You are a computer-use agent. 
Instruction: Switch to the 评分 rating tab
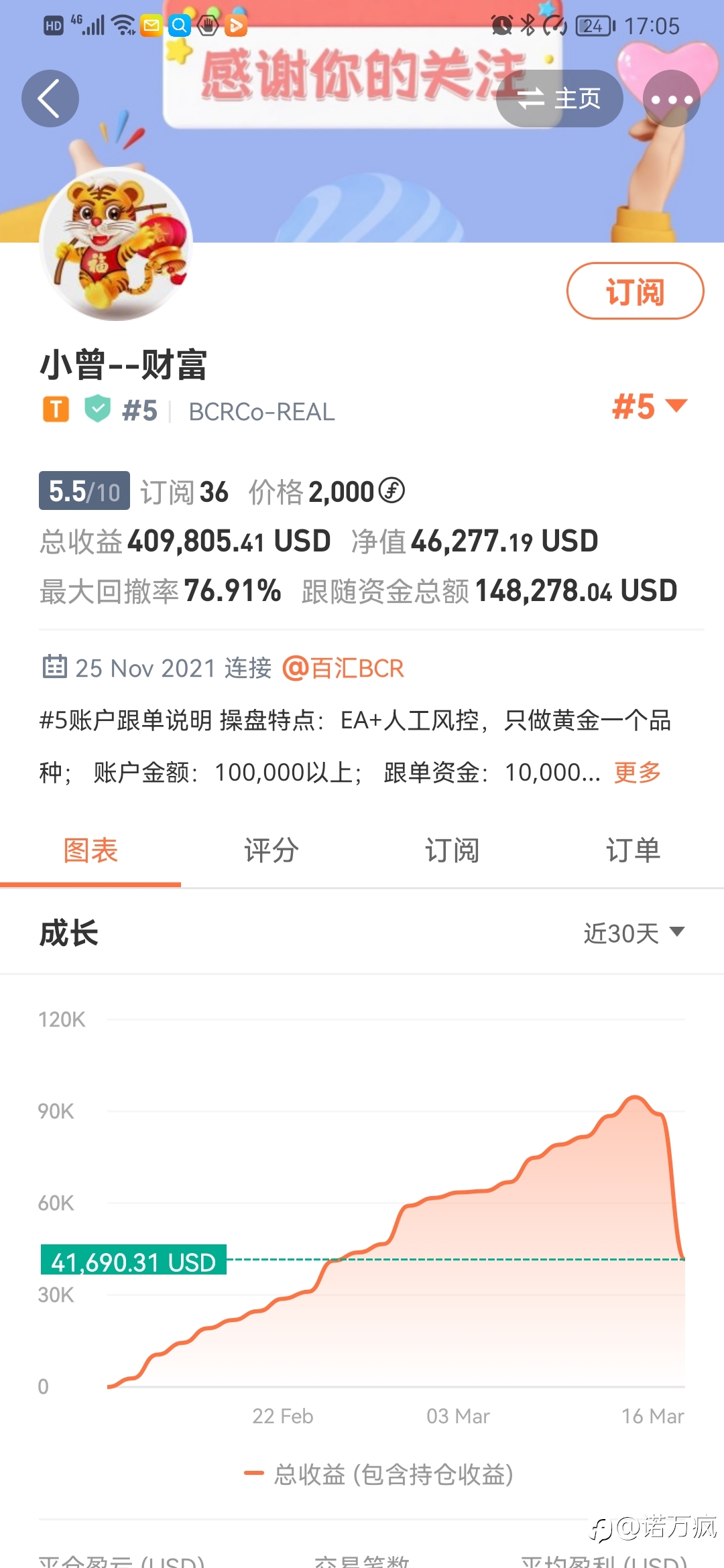point(271,851)
